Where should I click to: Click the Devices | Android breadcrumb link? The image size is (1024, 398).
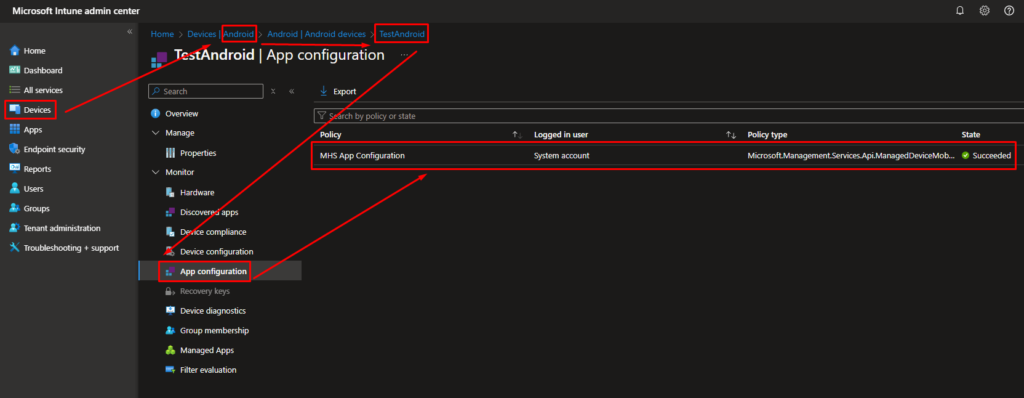coord(220,33)
